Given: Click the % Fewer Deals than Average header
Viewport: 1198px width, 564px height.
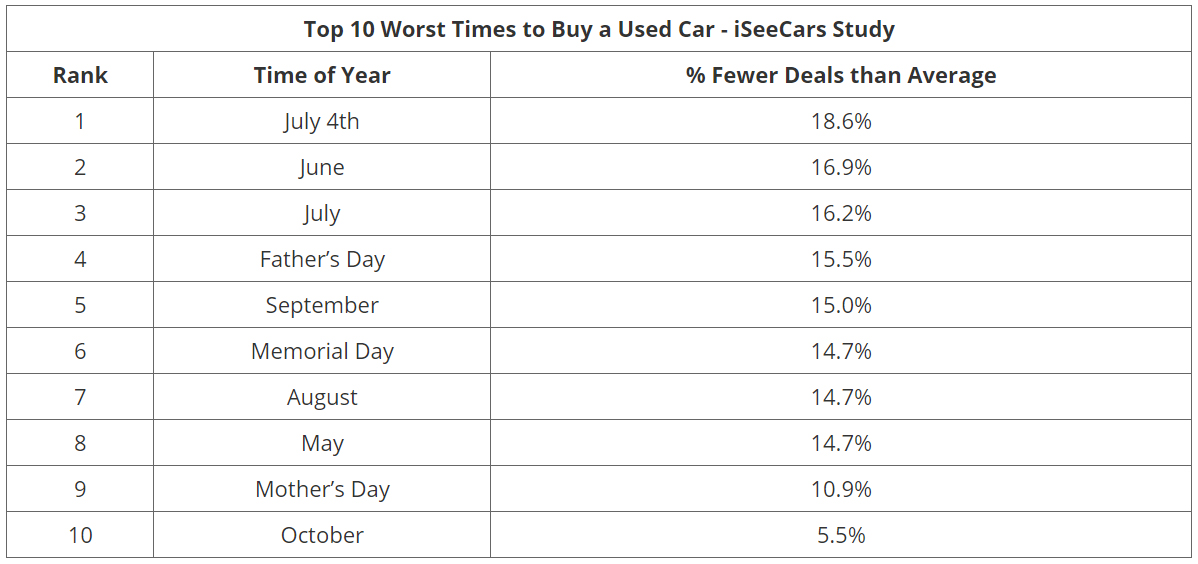Looking at the screenshot, I should click(841, 75).
